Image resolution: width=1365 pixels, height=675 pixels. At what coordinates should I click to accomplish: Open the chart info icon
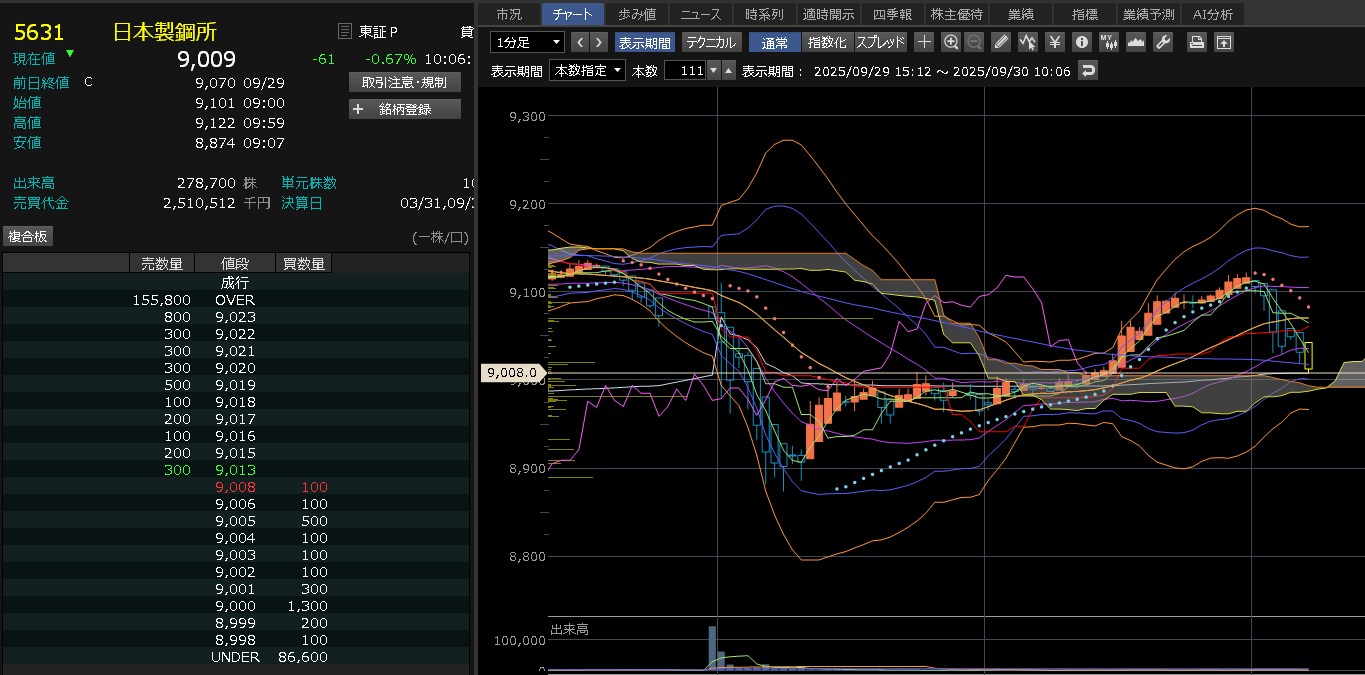pyautogui.click(x=1081, y=42)
